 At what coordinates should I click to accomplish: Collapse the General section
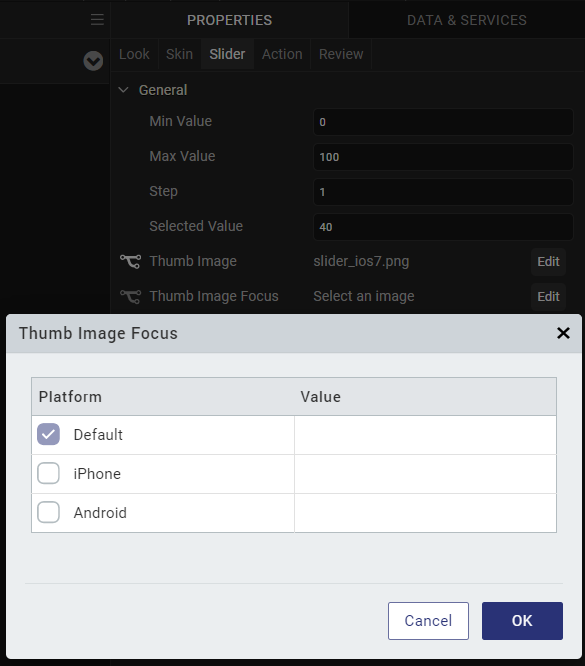(x=124, y=90)
